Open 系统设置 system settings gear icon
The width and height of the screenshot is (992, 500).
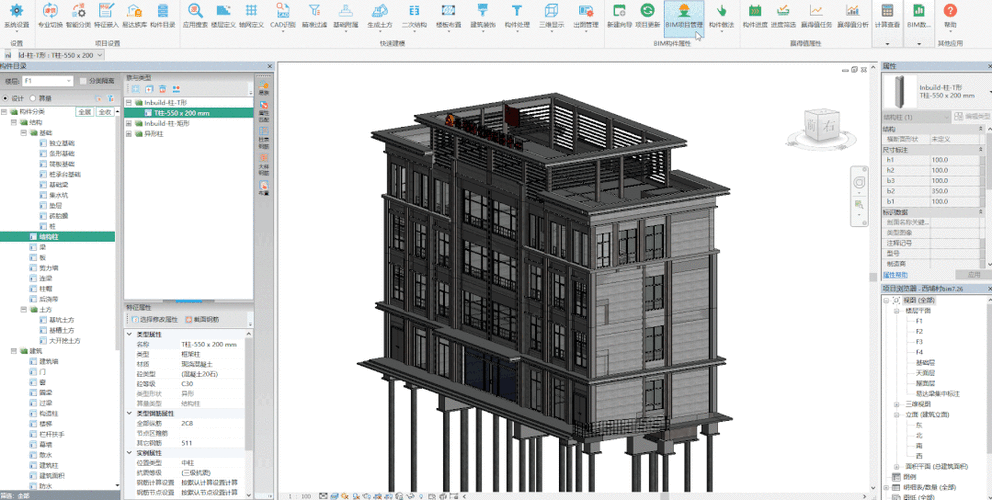pos(16,11)
